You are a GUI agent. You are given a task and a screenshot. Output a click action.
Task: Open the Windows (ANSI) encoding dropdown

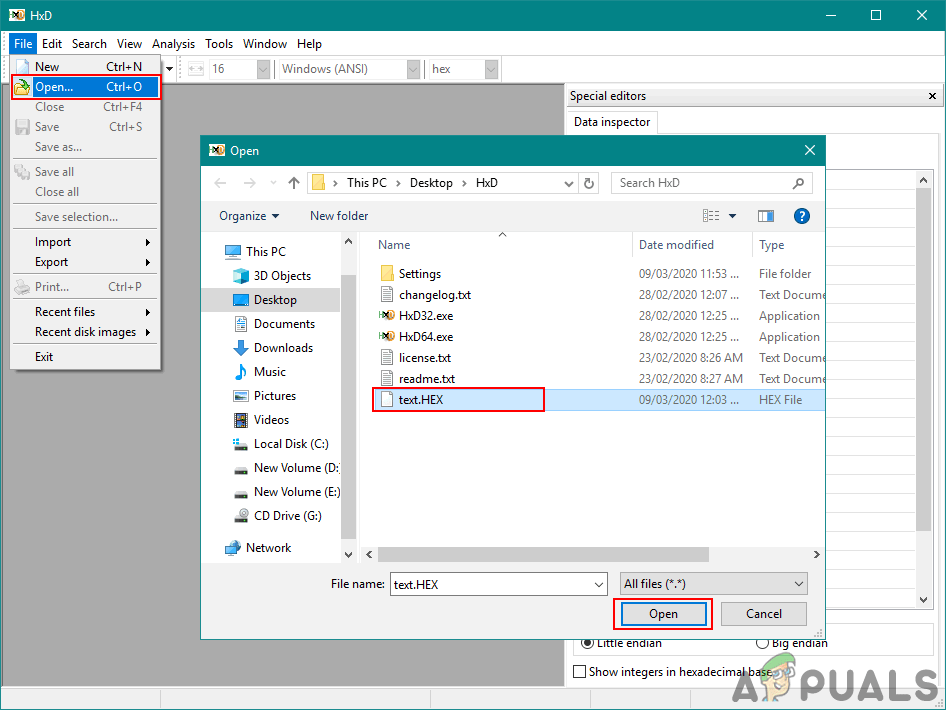tap(412, 69)
